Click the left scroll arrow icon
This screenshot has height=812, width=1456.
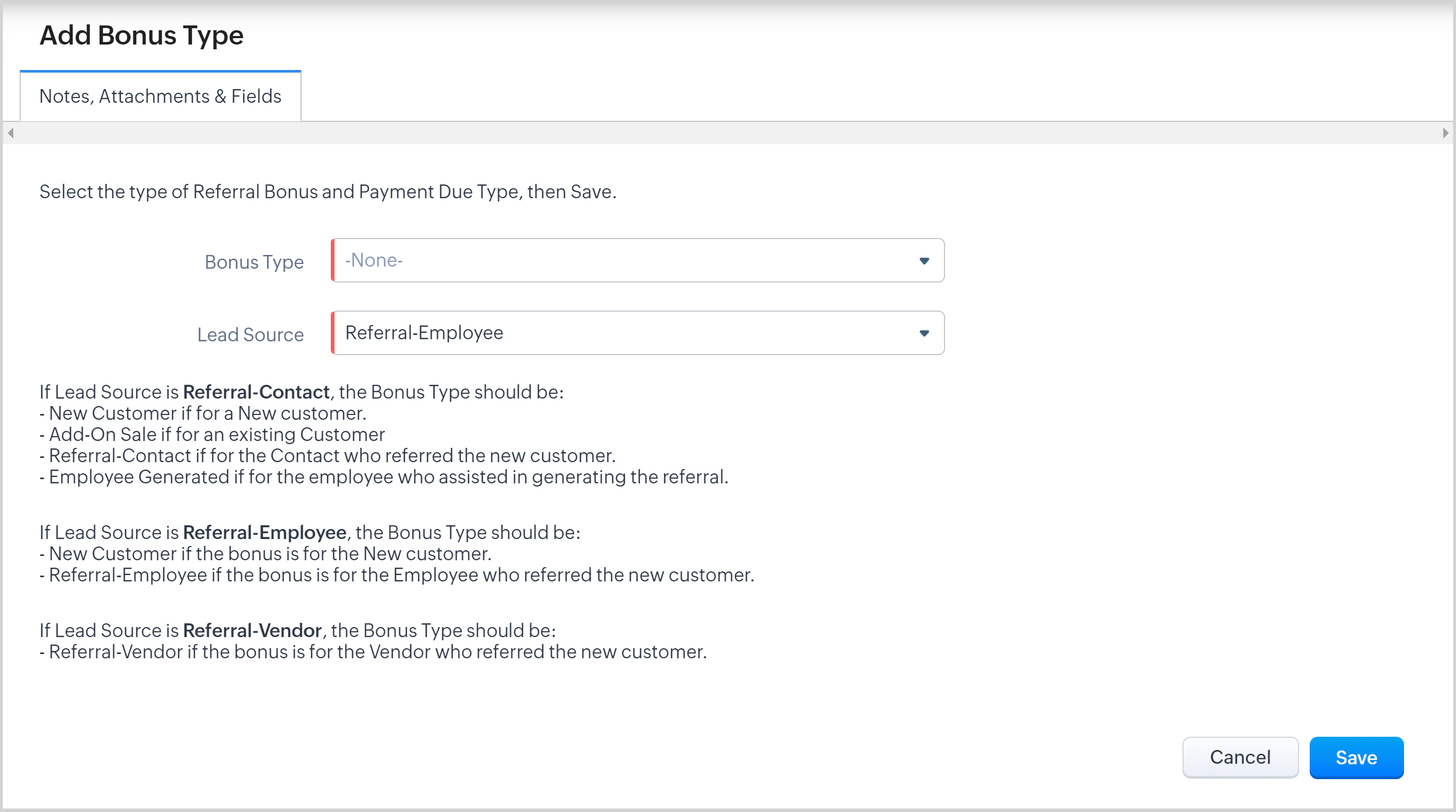(x=10, y=134)
